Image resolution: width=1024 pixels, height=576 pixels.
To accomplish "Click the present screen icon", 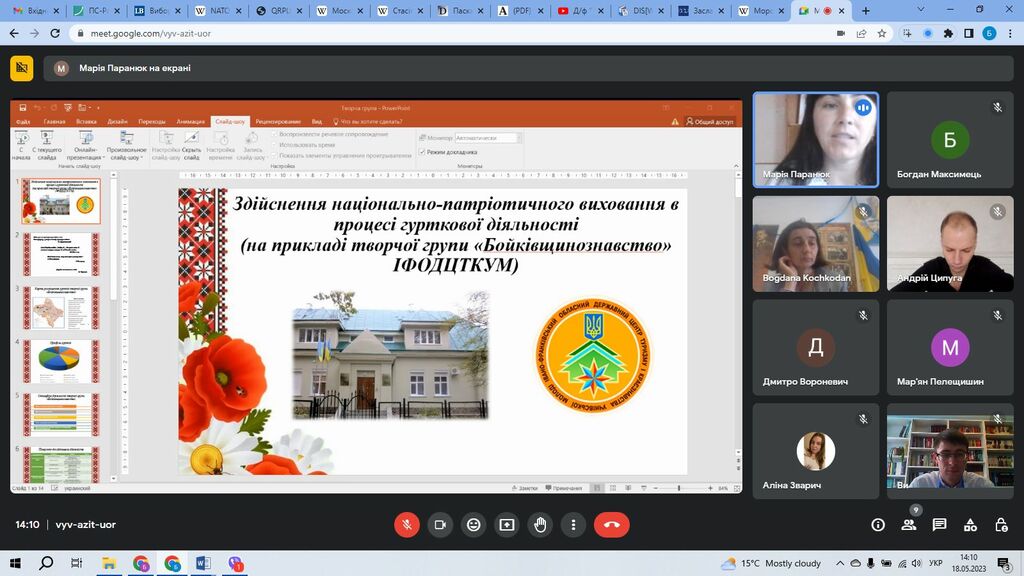I will (507, 524).
